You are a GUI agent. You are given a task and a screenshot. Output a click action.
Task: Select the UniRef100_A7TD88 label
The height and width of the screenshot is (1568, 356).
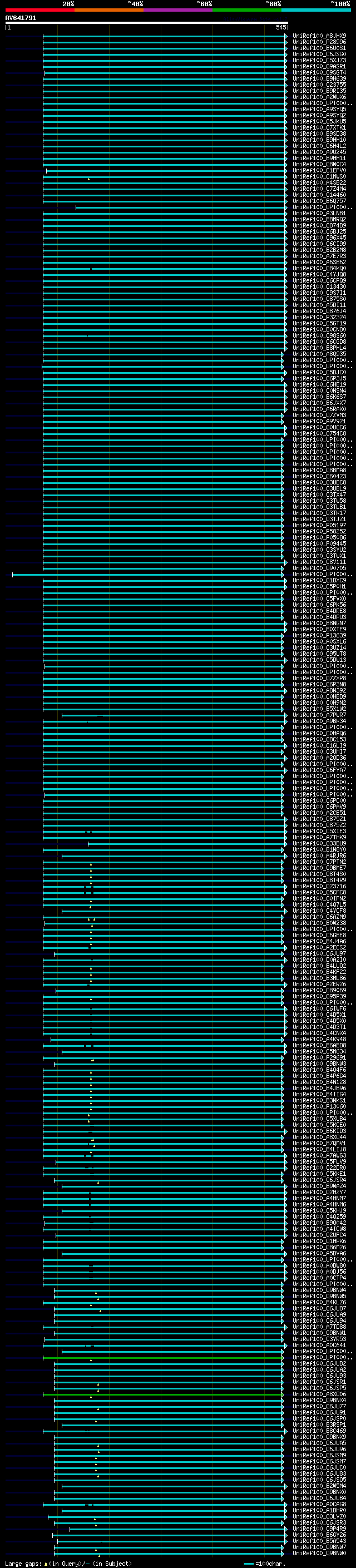[319, 1327]
